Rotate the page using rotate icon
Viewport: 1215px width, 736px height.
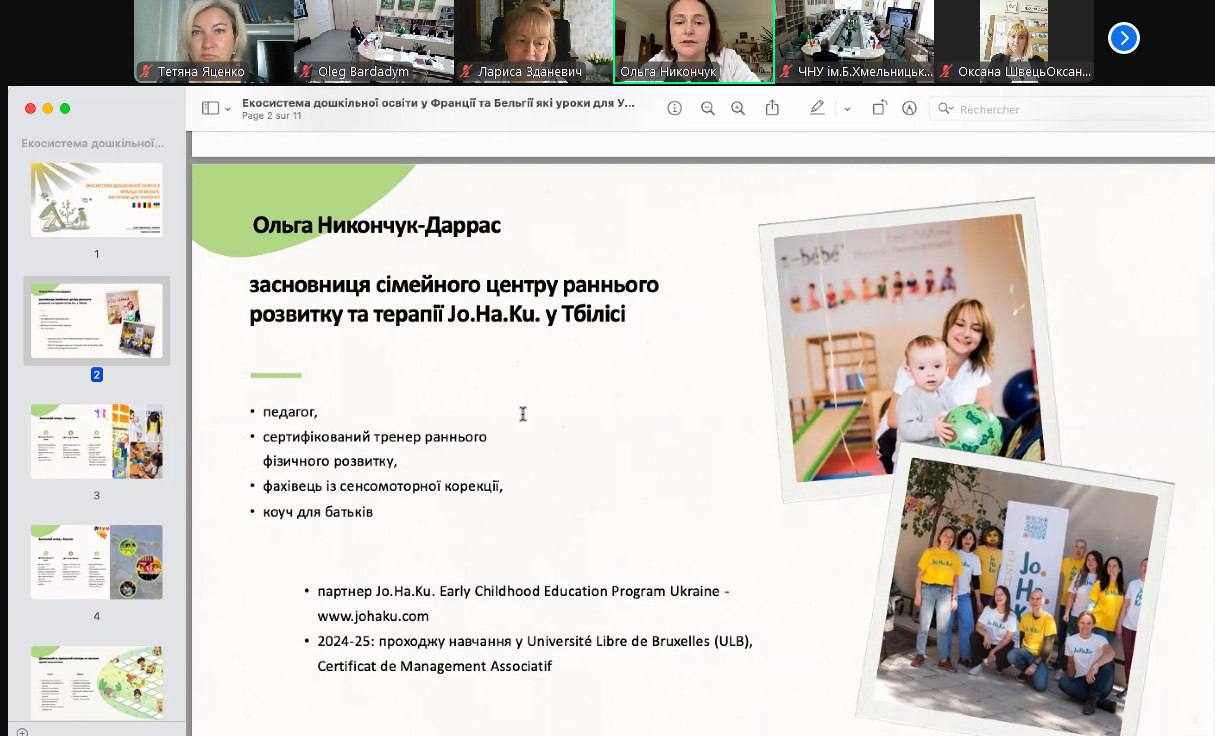[x=879, y=108]
